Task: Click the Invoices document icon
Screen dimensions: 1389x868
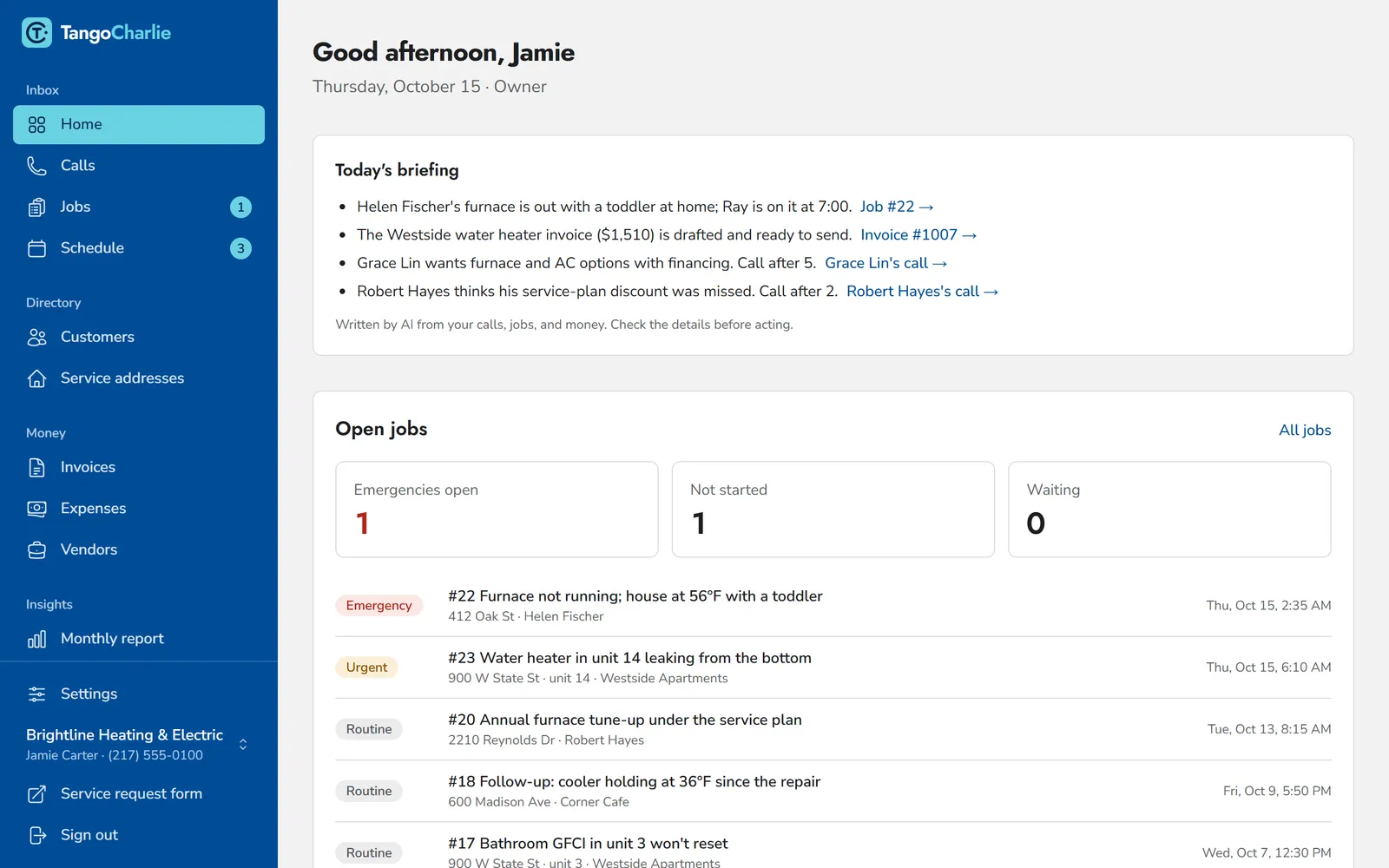Action: pos(36,468)
